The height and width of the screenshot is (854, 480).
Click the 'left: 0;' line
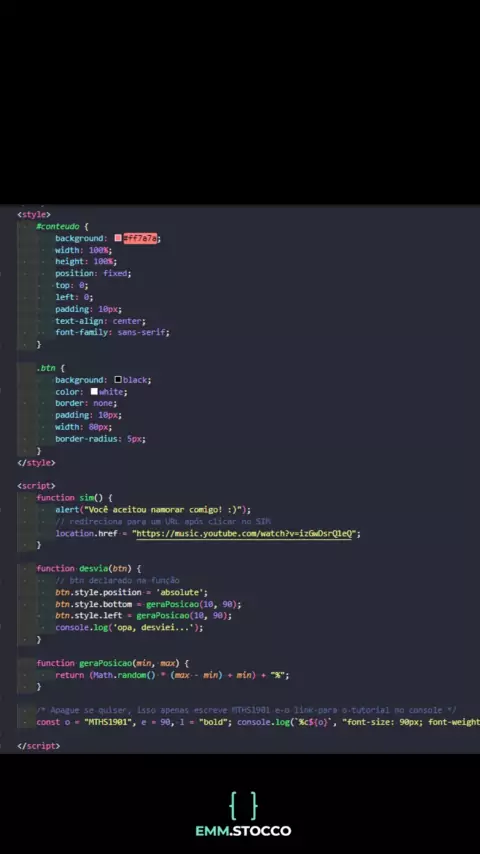coord(74,297)
